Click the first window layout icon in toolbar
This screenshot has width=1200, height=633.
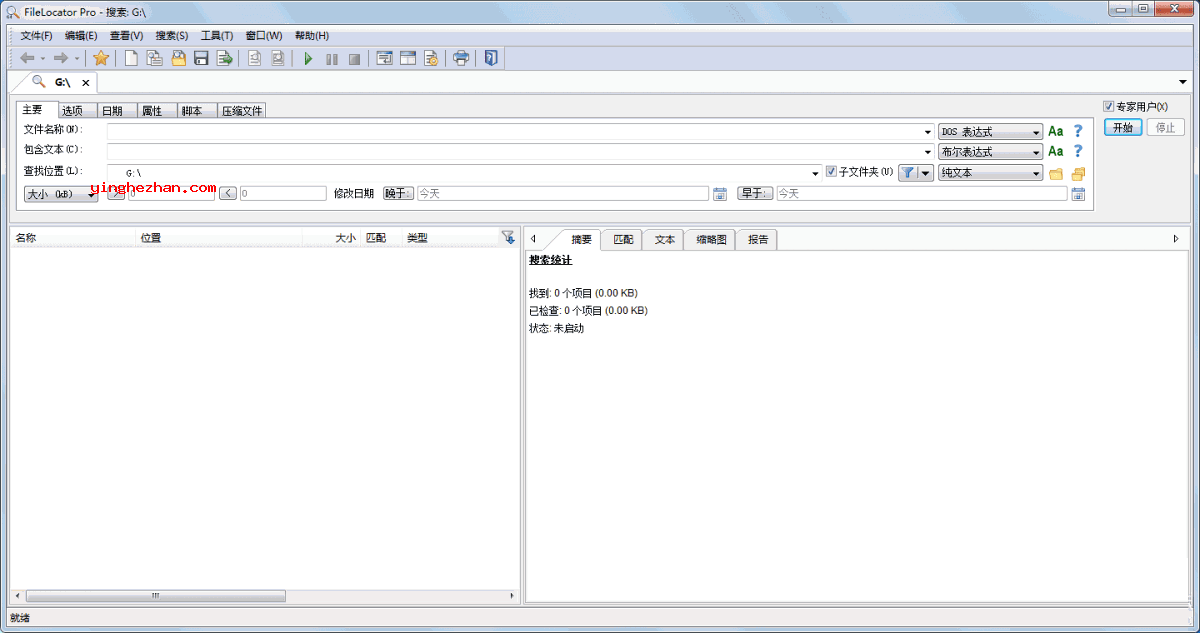pos(384,59)
